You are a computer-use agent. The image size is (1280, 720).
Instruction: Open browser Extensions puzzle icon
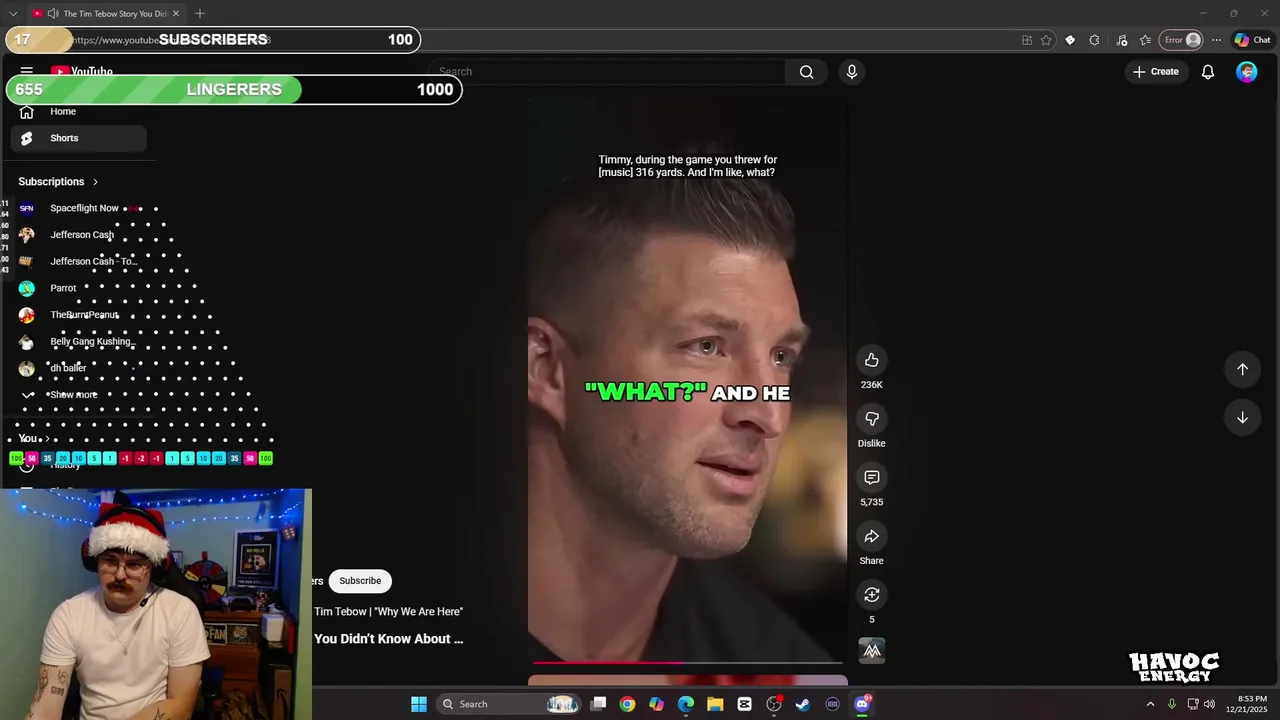(1094, 40)
